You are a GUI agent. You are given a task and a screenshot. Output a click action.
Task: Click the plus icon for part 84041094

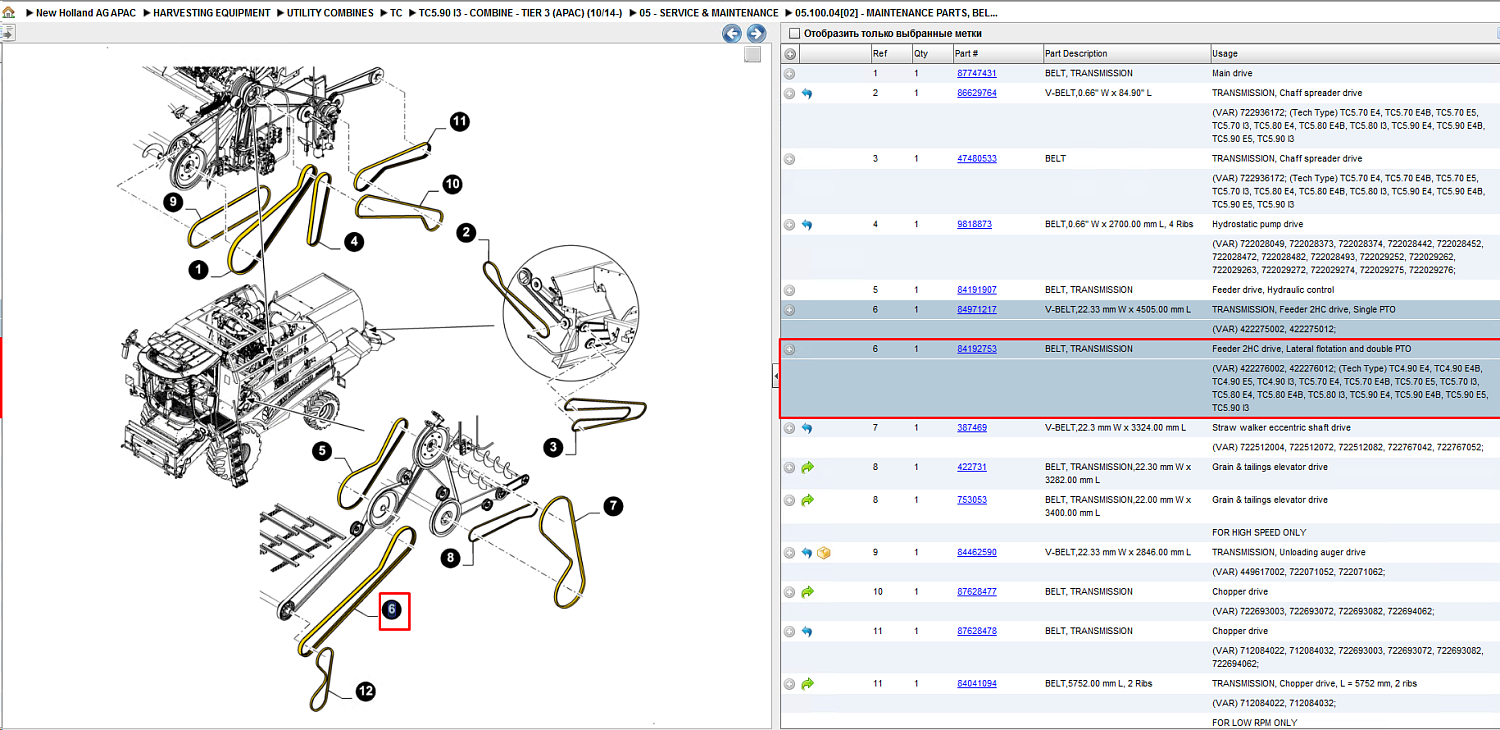coord(790,684)
